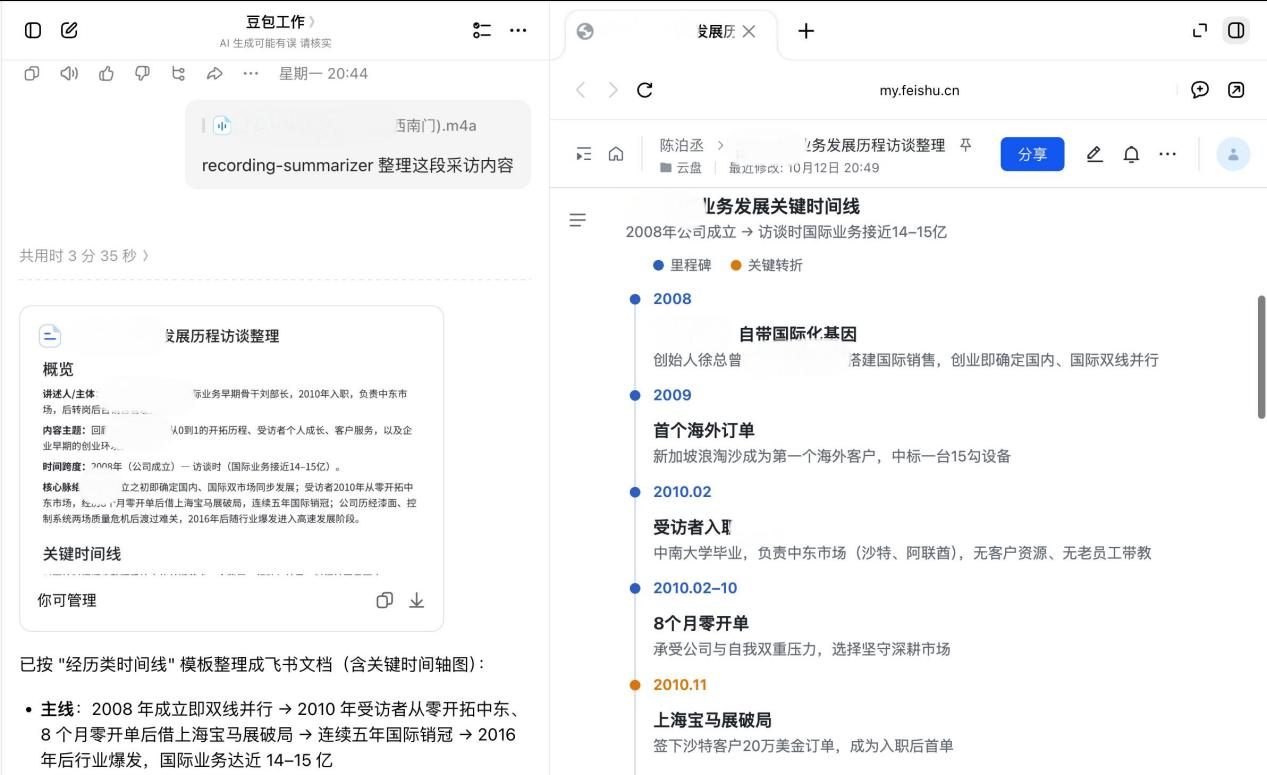Go to Feishu docs home

[x=616, y=154]
